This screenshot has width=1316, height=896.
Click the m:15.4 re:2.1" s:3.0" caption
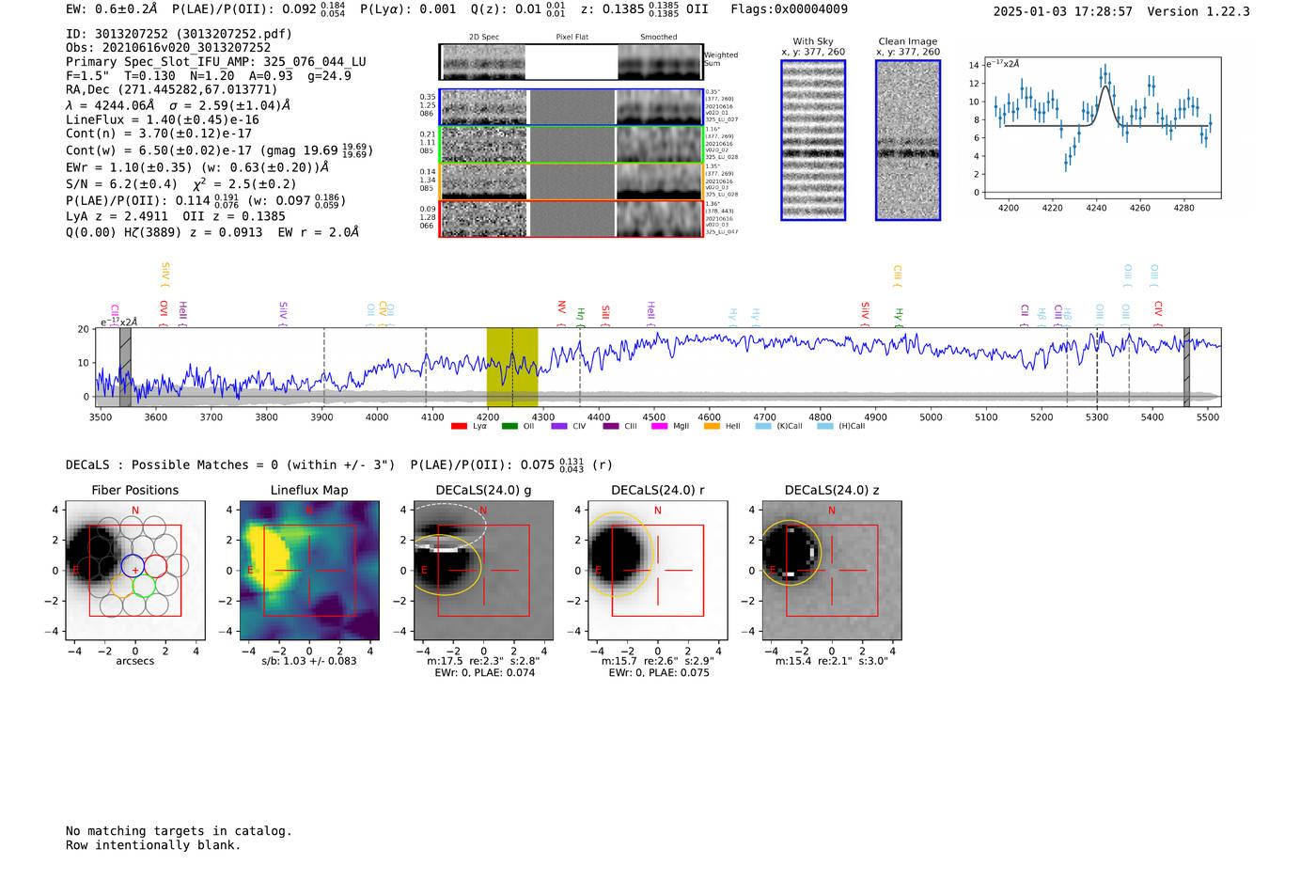click(832, 661)
